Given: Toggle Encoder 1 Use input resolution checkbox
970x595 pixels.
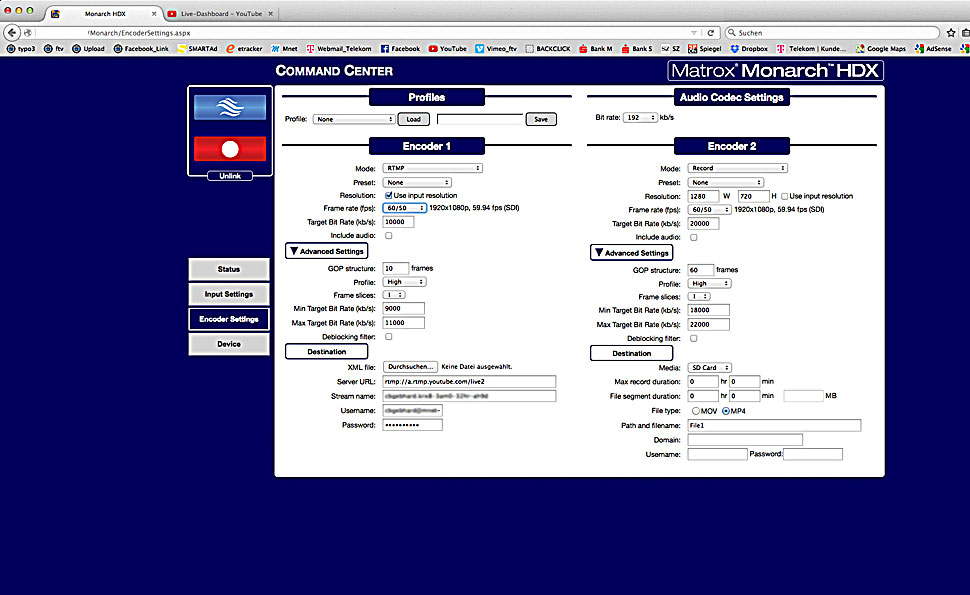Looking at the screenshot, I should point(389,195).
